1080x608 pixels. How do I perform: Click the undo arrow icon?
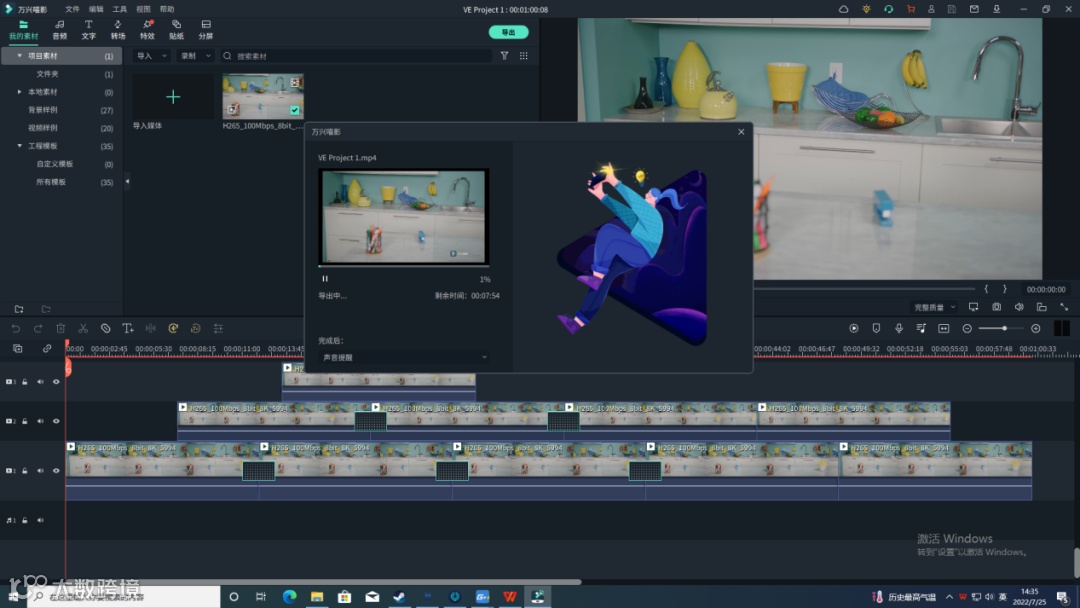tap(16, 328)
